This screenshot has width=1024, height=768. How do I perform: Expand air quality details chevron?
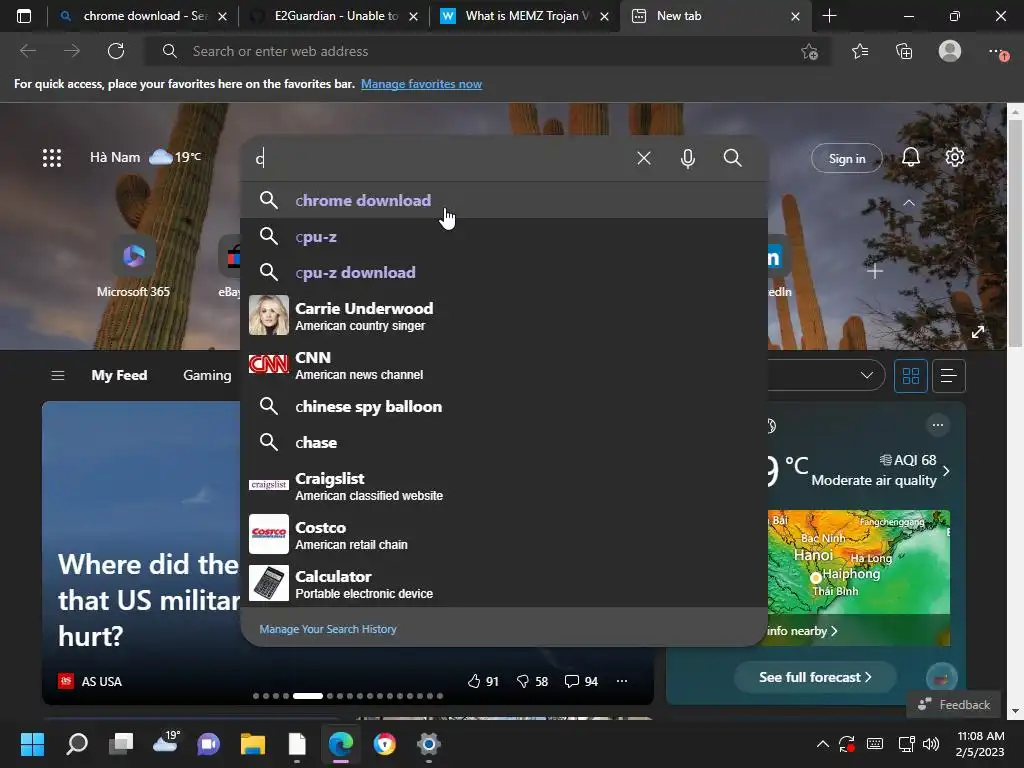tap(946, 470)
